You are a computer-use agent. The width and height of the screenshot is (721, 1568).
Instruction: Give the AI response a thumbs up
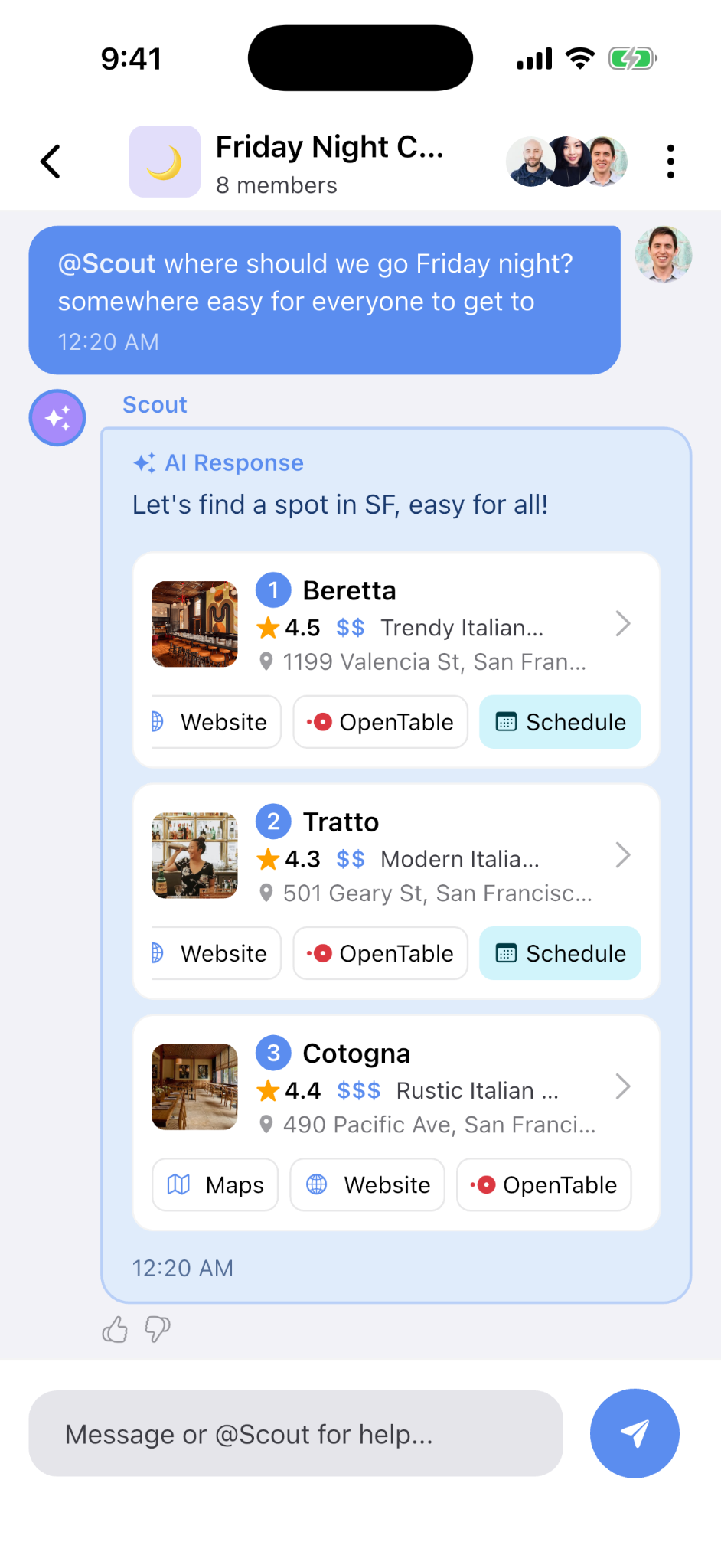pyautogui.click(x=115, y=1330)
